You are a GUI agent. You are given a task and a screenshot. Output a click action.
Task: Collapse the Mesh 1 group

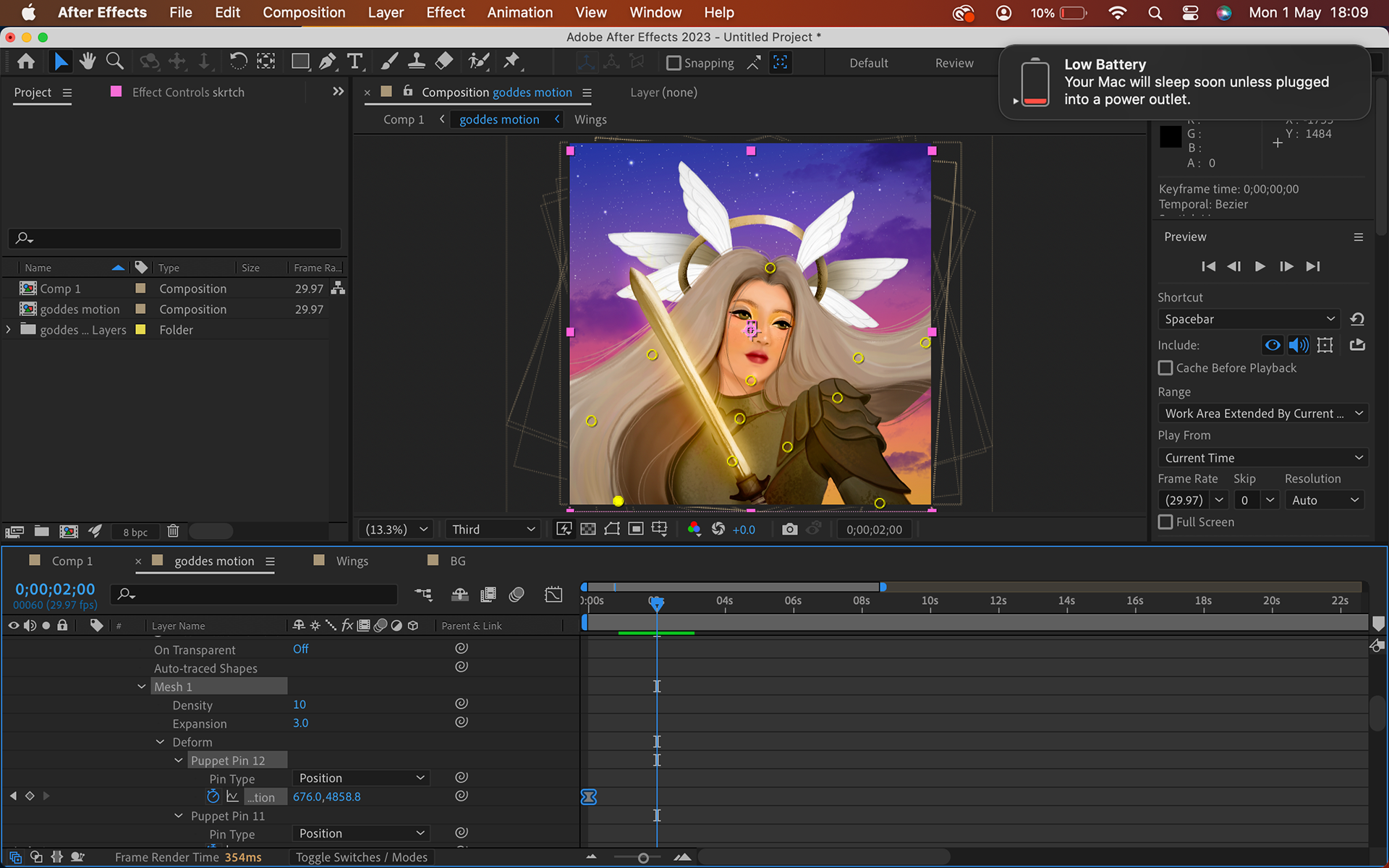(x=142, y=686)
